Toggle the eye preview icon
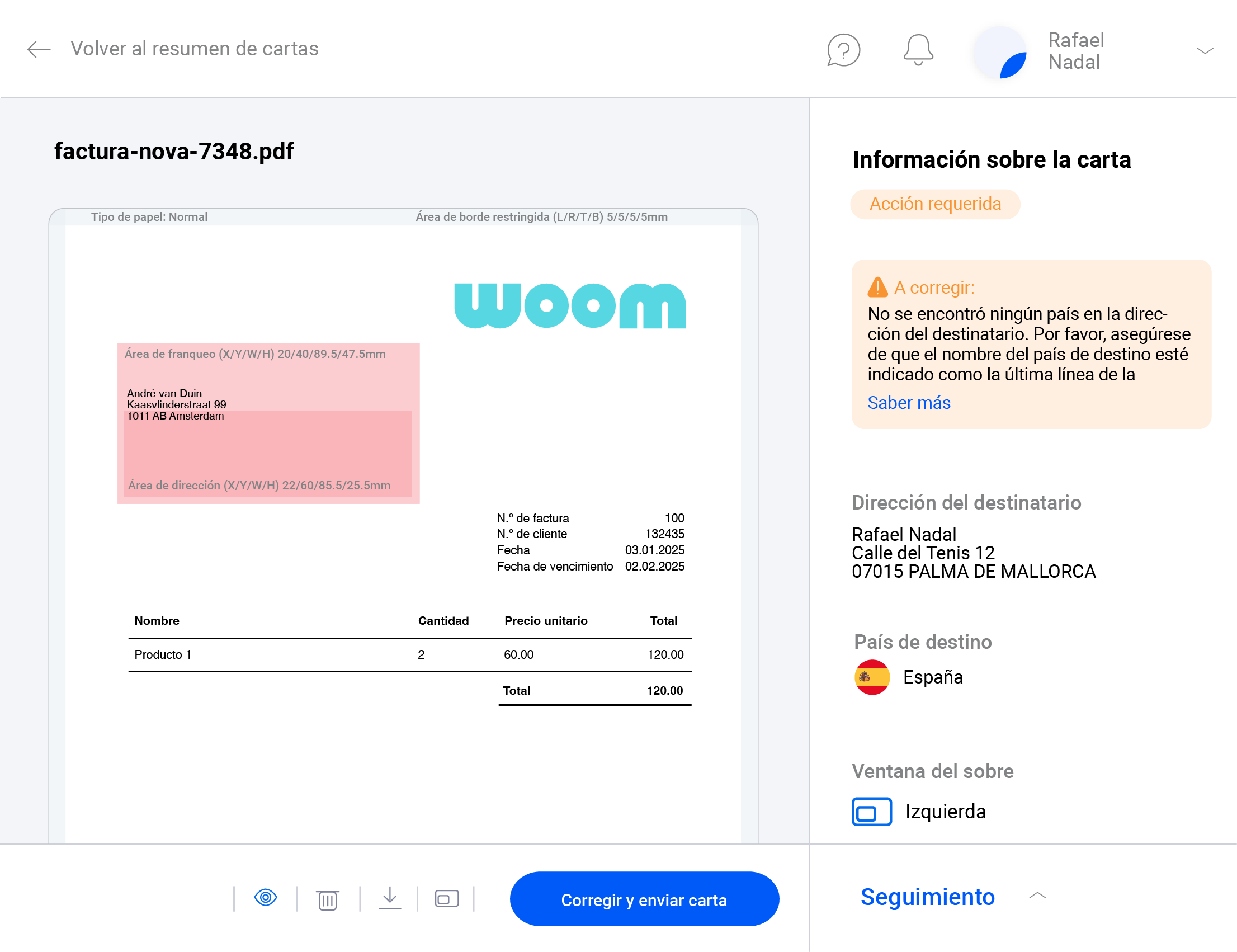The height and width of the screenshot is (952, 1237). point(266,898)
